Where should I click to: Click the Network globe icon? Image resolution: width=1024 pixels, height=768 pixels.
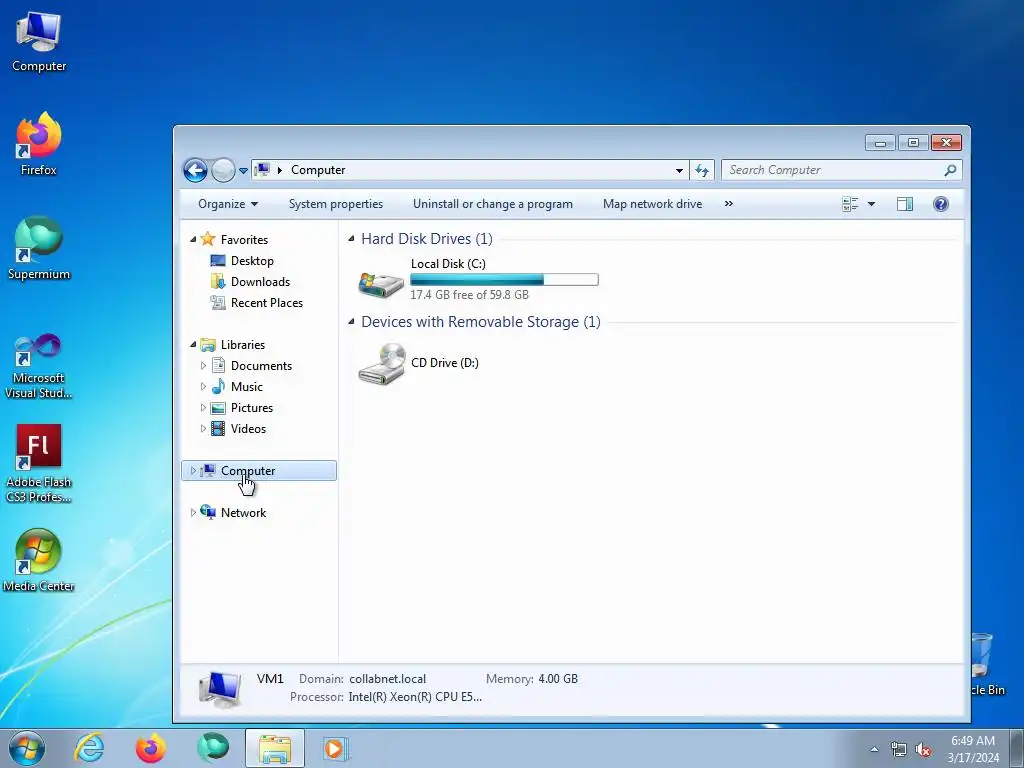[208, 512]
